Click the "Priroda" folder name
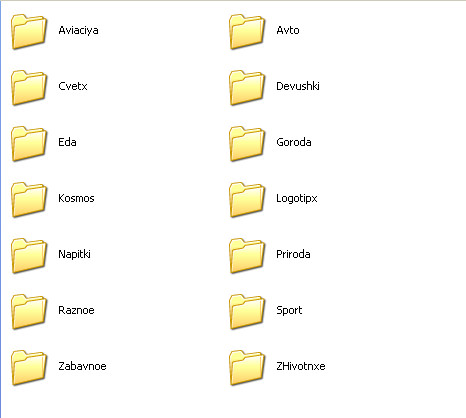Screen dimensions: 466x418 tap(293, 254)
